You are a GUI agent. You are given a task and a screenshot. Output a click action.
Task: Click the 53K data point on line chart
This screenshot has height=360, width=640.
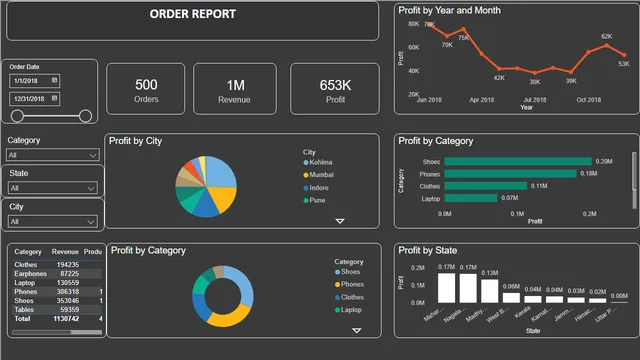[x=624, y=55]
